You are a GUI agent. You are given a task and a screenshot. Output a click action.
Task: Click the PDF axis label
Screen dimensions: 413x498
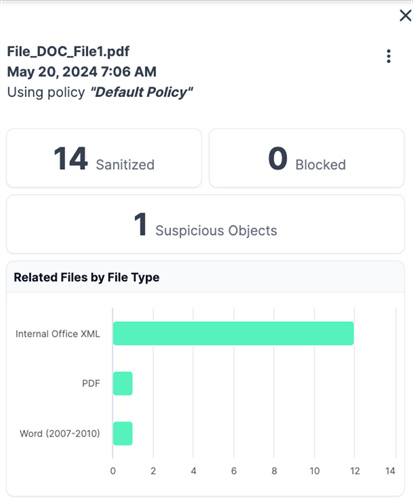click(91, 383)
